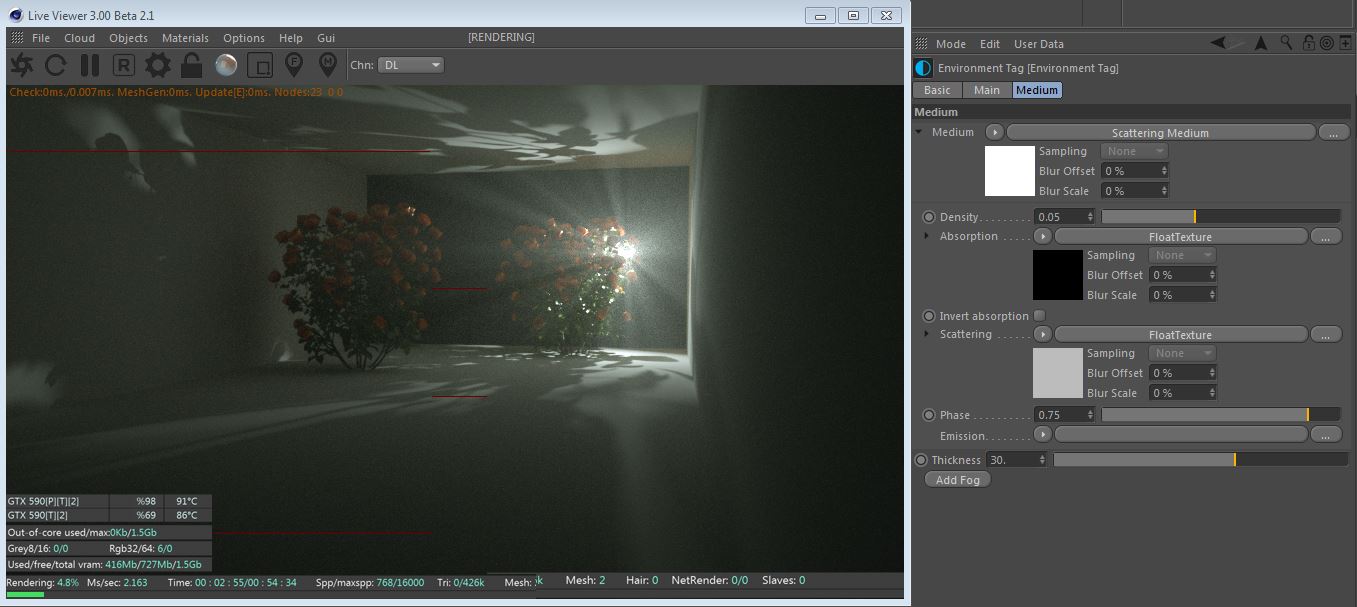Click the Add Fog button

957,479
